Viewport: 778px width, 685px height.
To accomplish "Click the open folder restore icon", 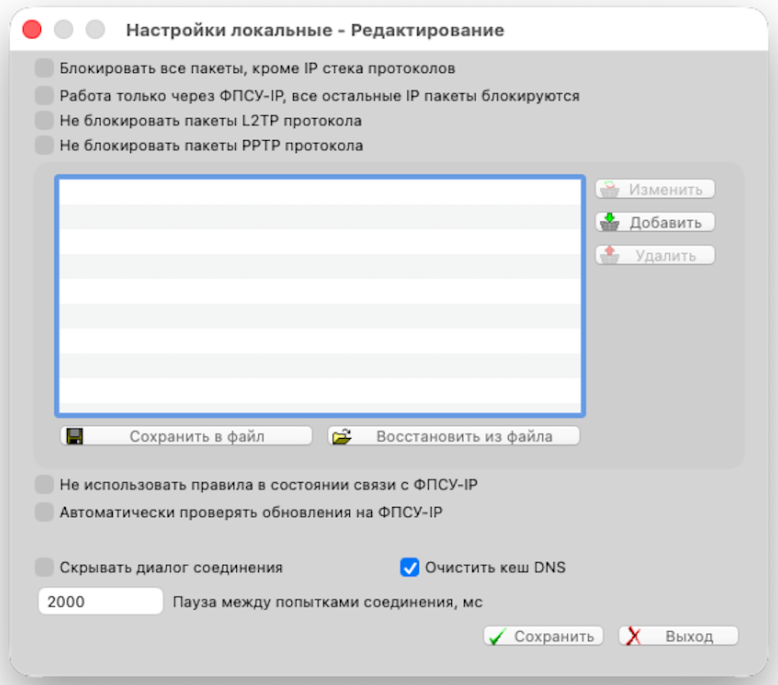I will click(342, 436).
